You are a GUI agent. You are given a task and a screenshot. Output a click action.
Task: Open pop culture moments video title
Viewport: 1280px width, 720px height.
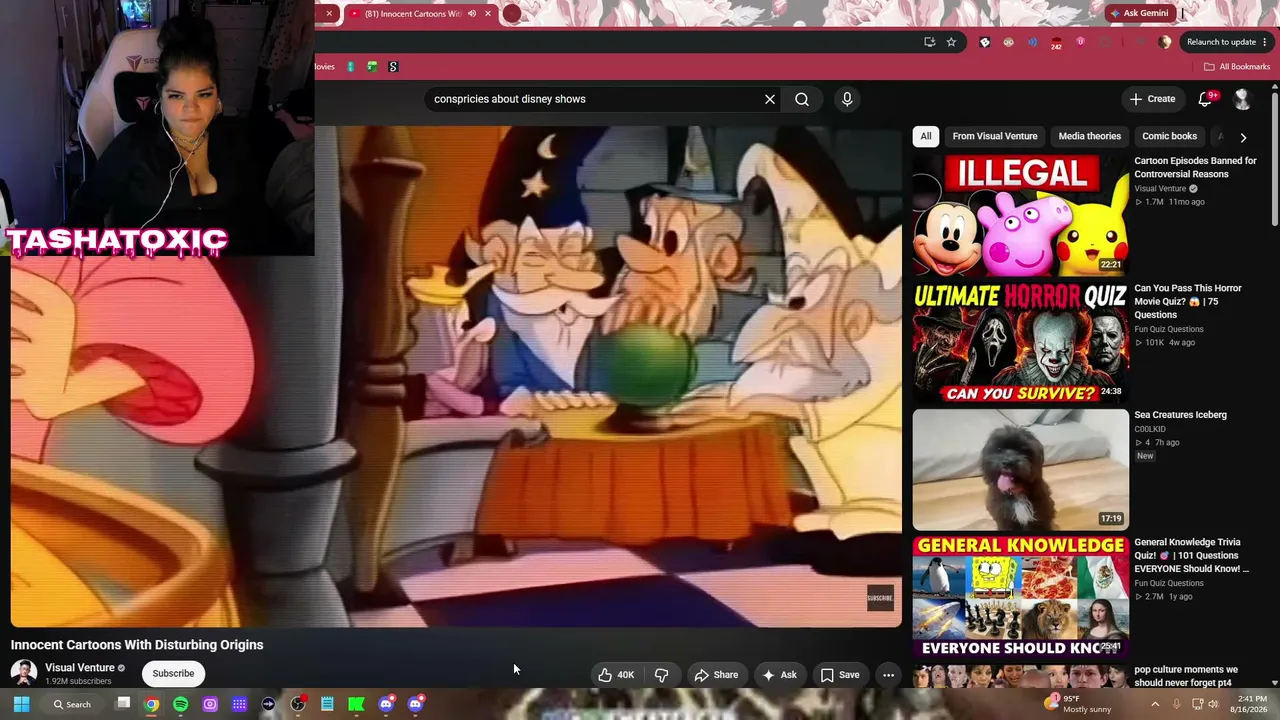tap(1186, 676)
